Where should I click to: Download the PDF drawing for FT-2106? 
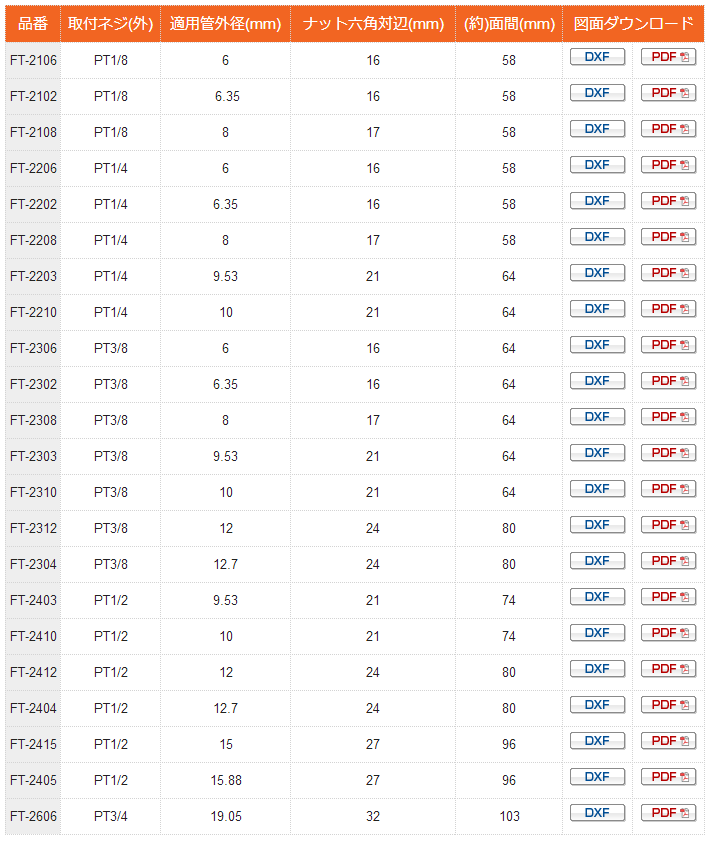(x=669, y=57)
